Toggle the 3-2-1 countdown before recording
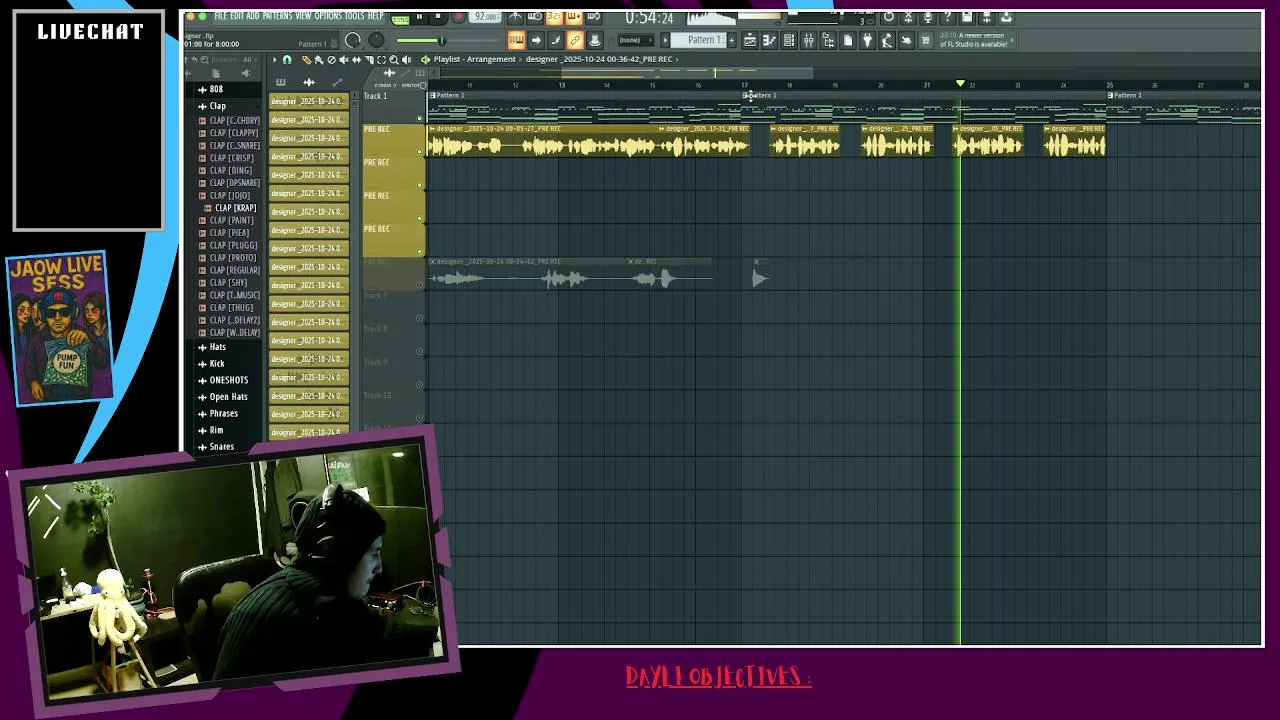1280x720 pixels. tap(553, 17)
